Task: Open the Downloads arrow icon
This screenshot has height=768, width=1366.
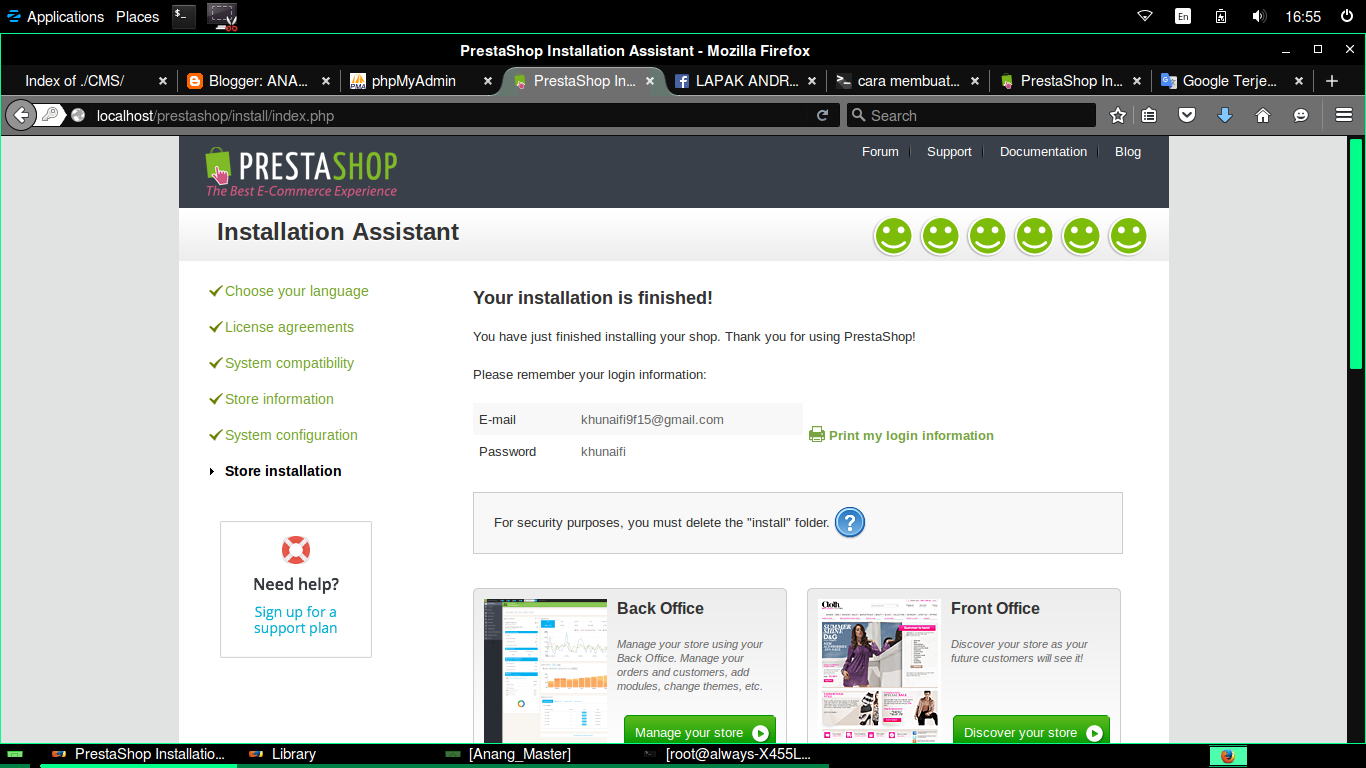Action: [1224, 115]
